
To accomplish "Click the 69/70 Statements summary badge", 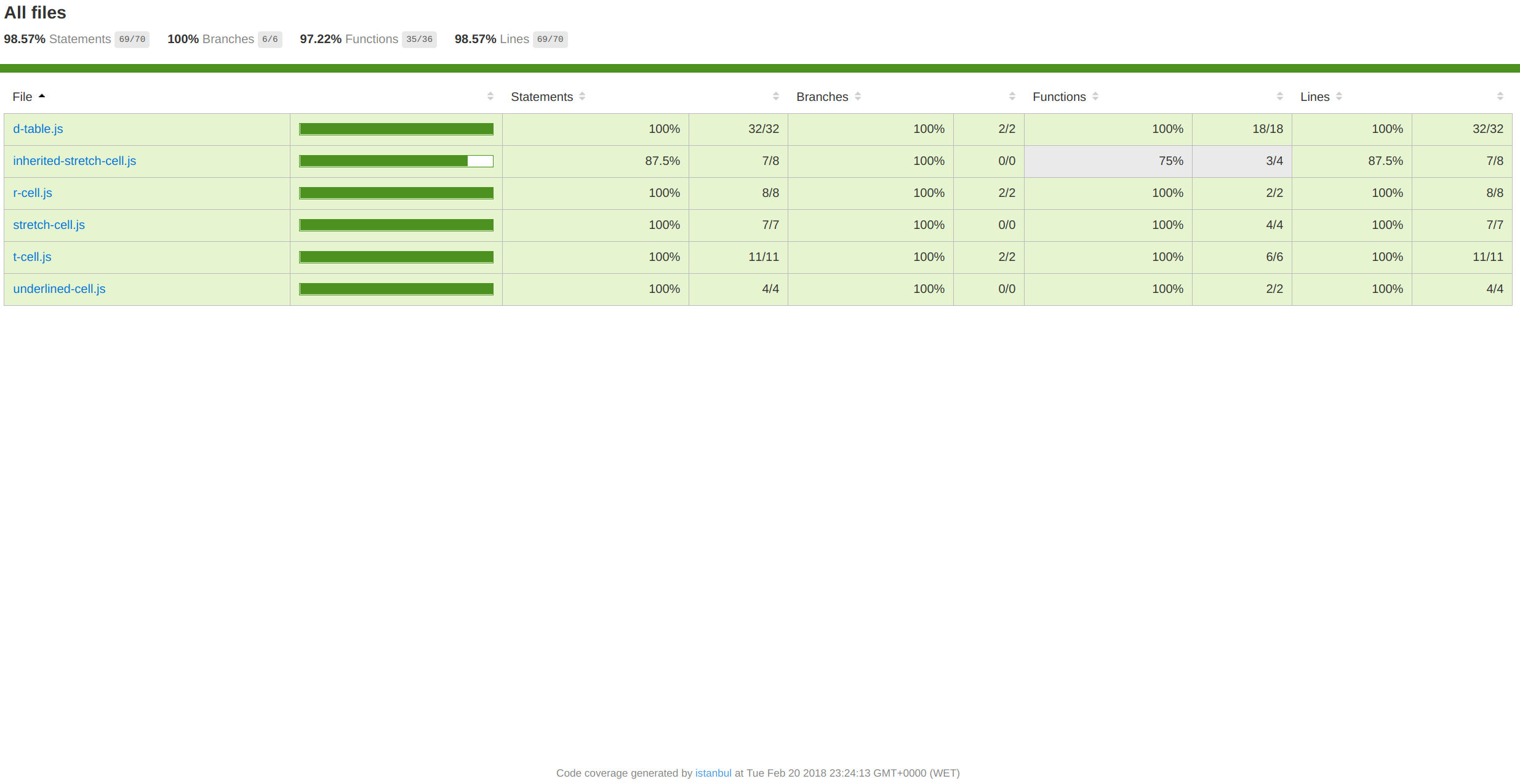I will (132, 39).
